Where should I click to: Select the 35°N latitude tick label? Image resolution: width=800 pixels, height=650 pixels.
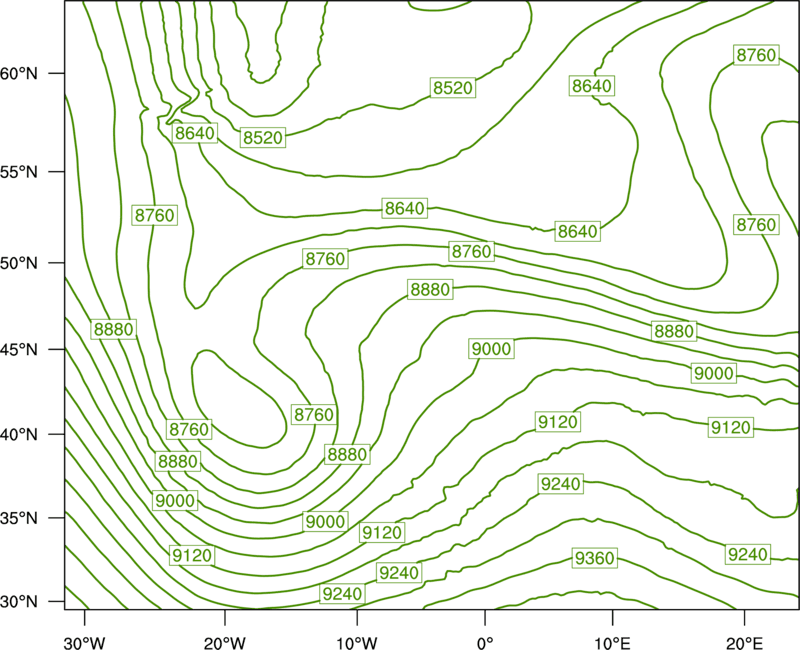19,518
